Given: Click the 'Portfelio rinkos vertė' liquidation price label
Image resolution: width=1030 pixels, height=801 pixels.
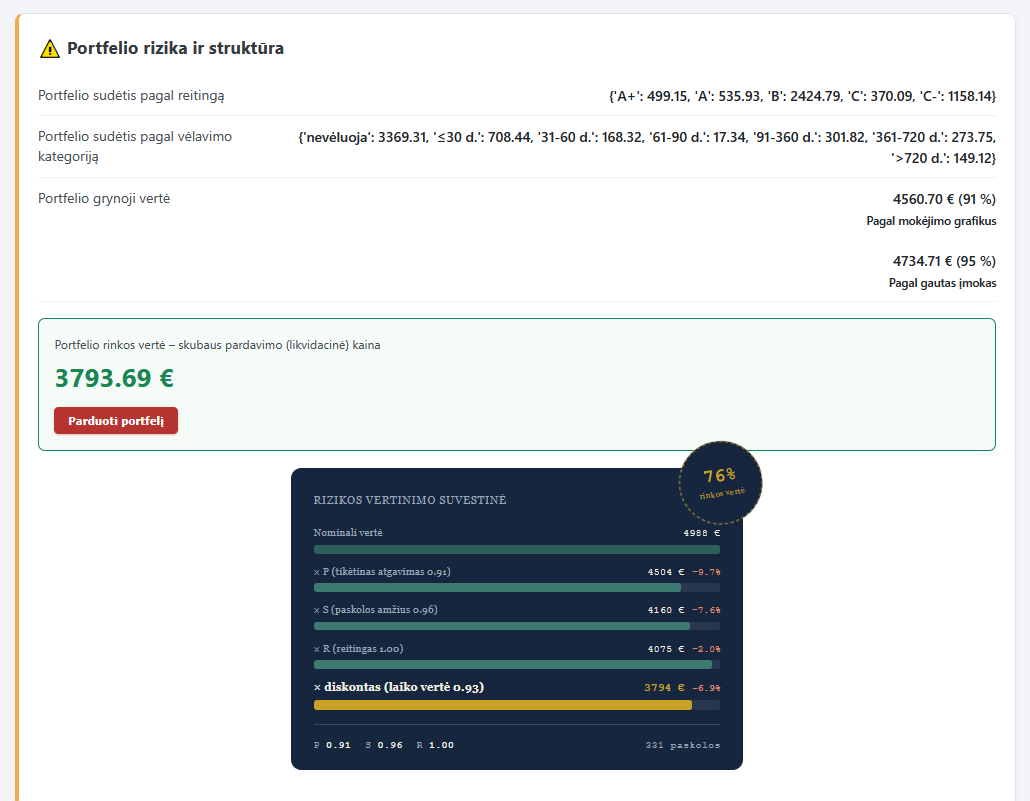Looking at the screenshot, I should point(217,345).
